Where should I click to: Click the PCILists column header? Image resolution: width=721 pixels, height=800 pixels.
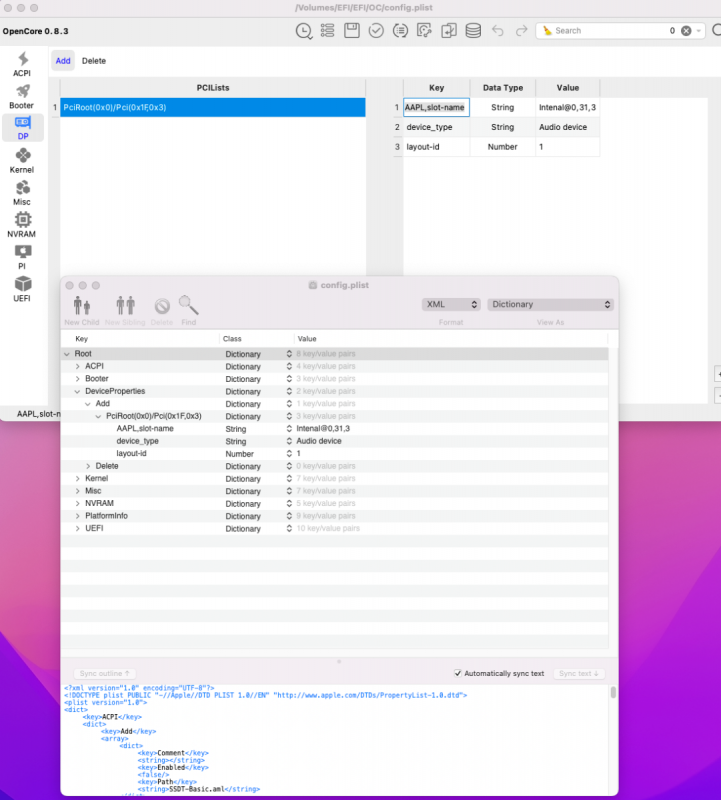point(213,88)
